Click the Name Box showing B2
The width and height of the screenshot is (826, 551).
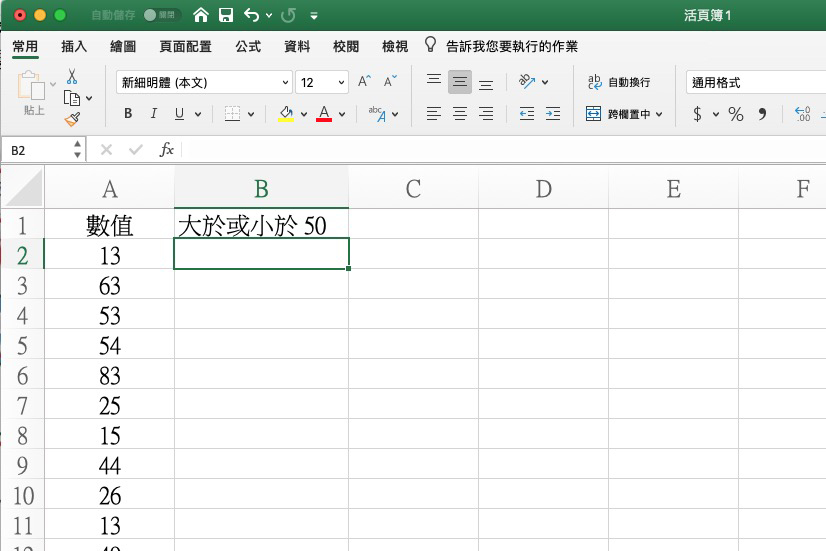tap(37, 150)
